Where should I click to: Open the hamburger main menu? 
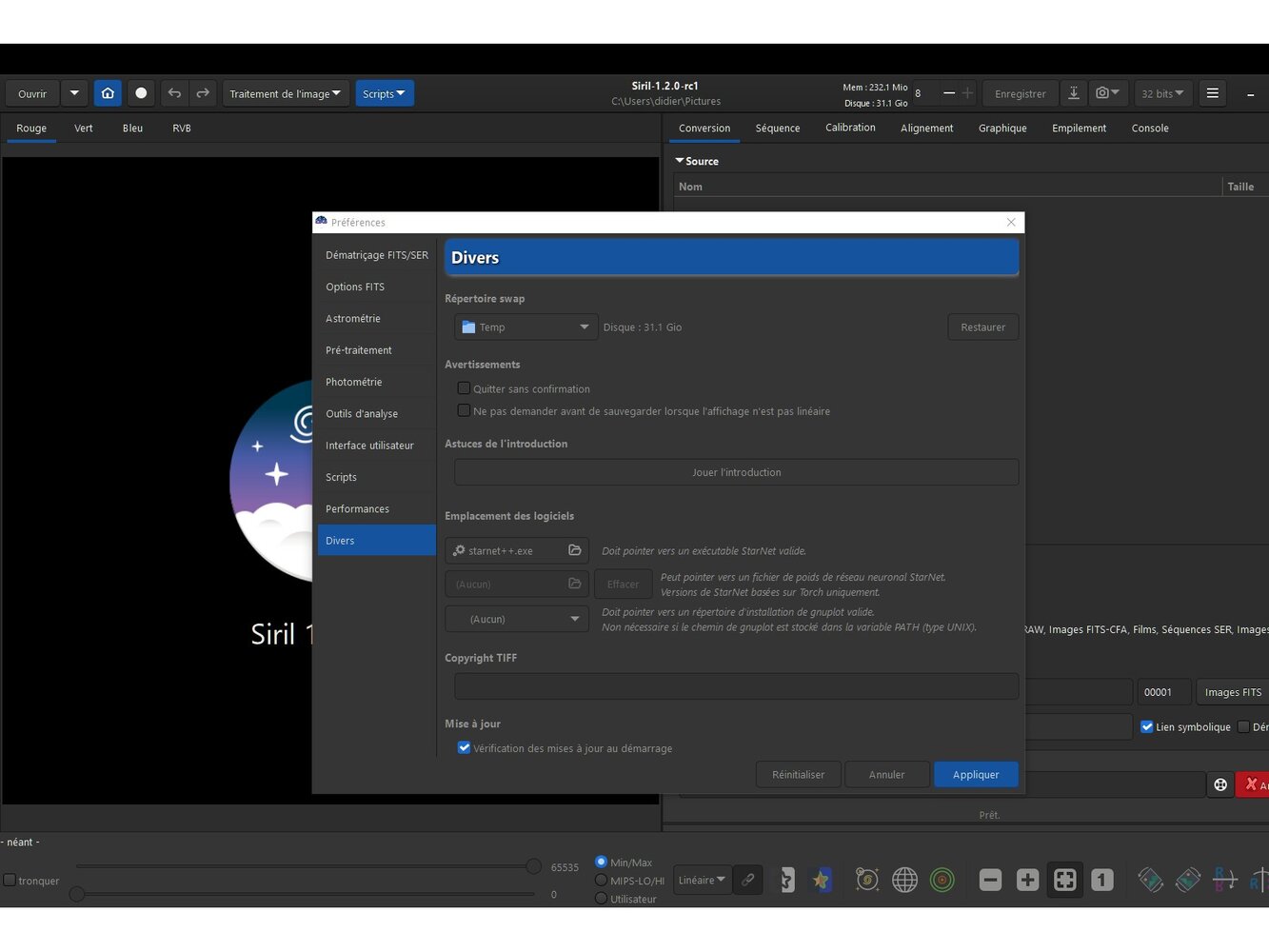tap(1212, 93)
